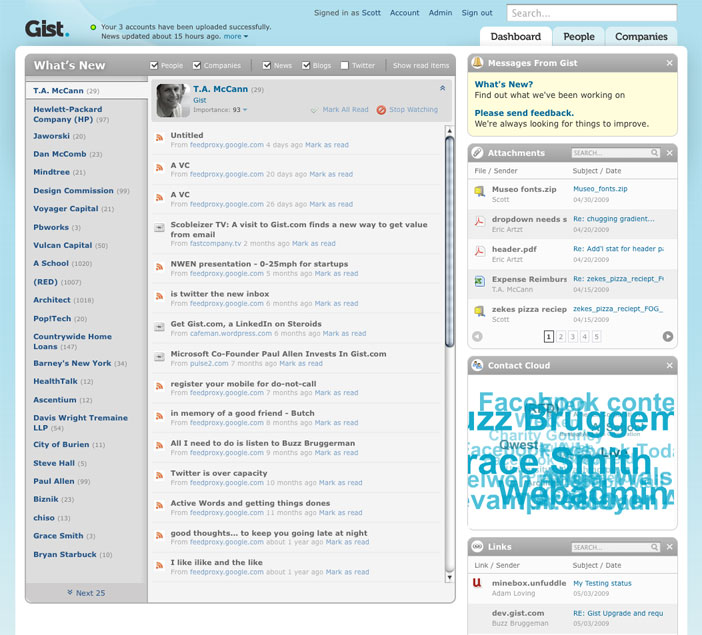The height and width of the screenshot is (635, 702).
Task: Open the Importance 93 dropdown
Action: tap(245, 110)
